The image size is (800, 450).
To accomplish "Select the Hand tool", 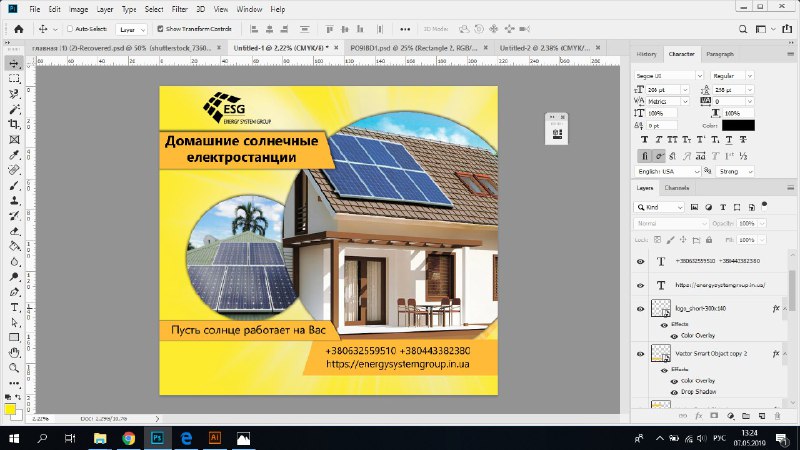I will (x=14, y=353).
